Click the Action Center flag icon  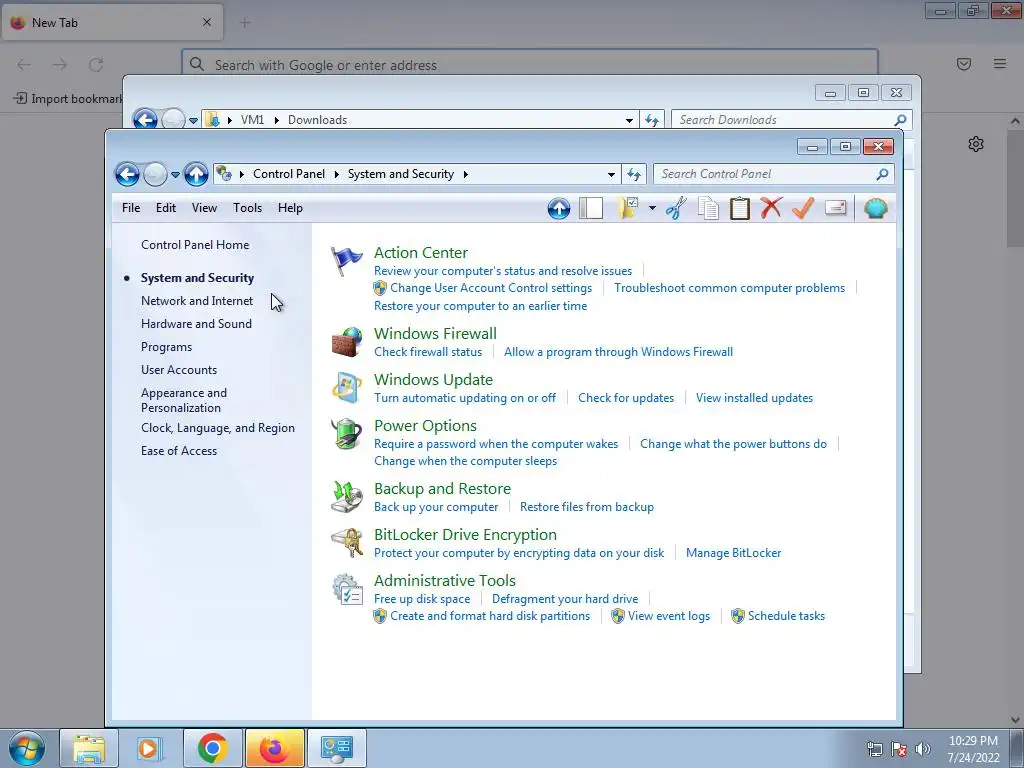coord(346,262)
